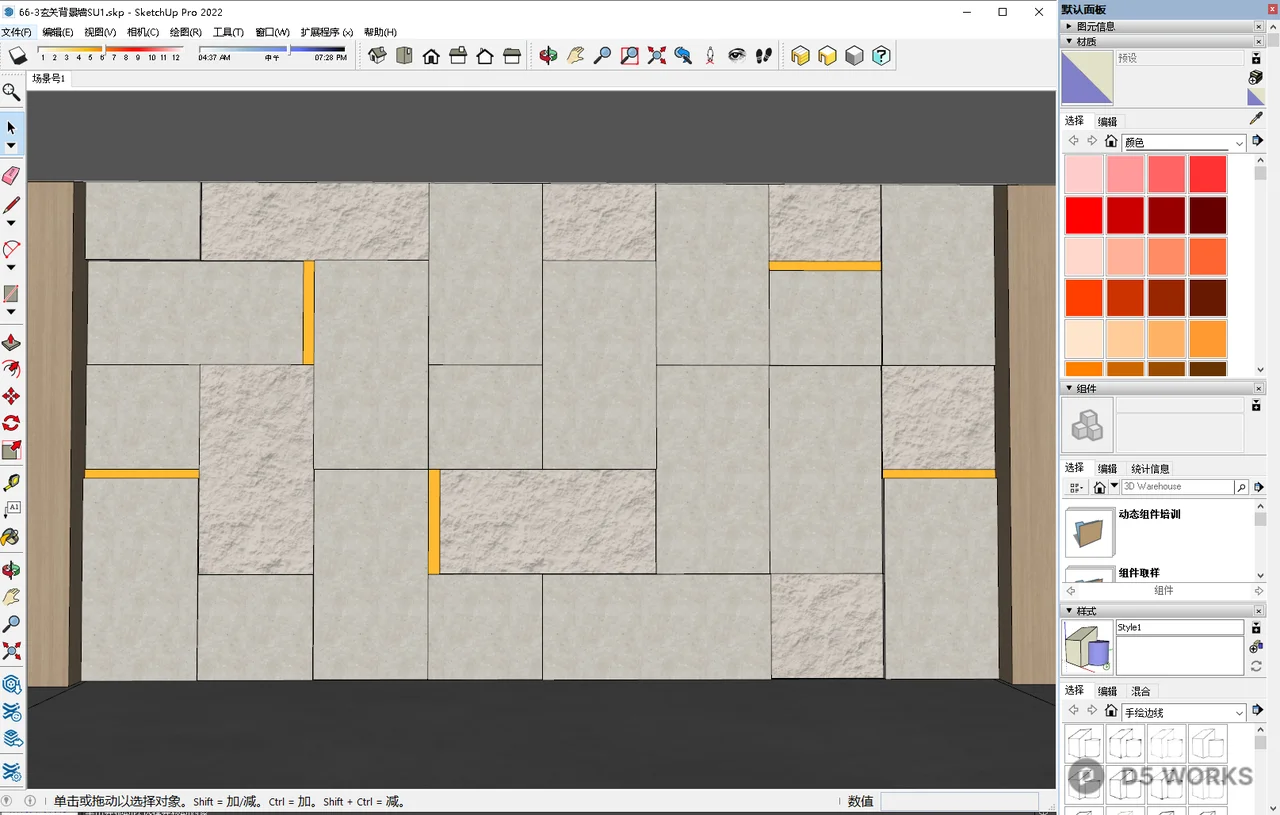Activate the Walk footprints tool
1280x815 pixels.
point(764,56)
